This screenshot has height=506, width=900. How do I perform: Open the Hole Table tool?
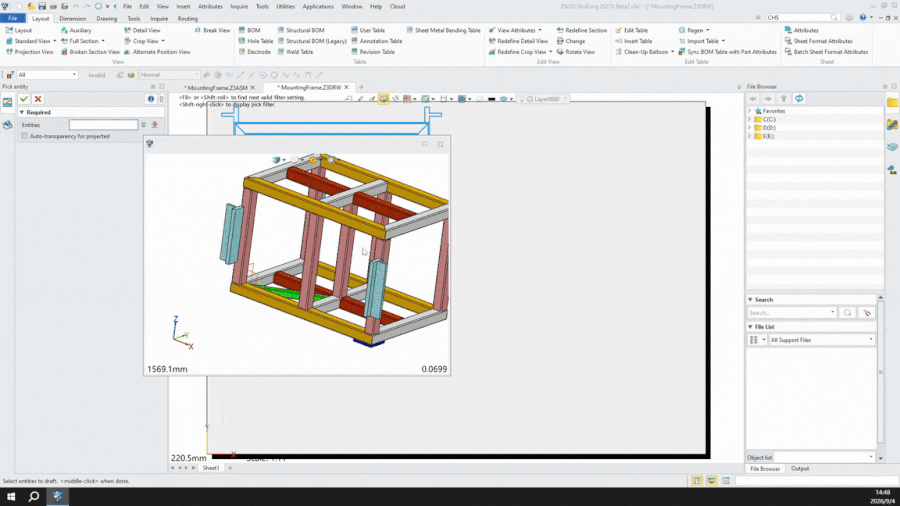[x=255, y=41]
